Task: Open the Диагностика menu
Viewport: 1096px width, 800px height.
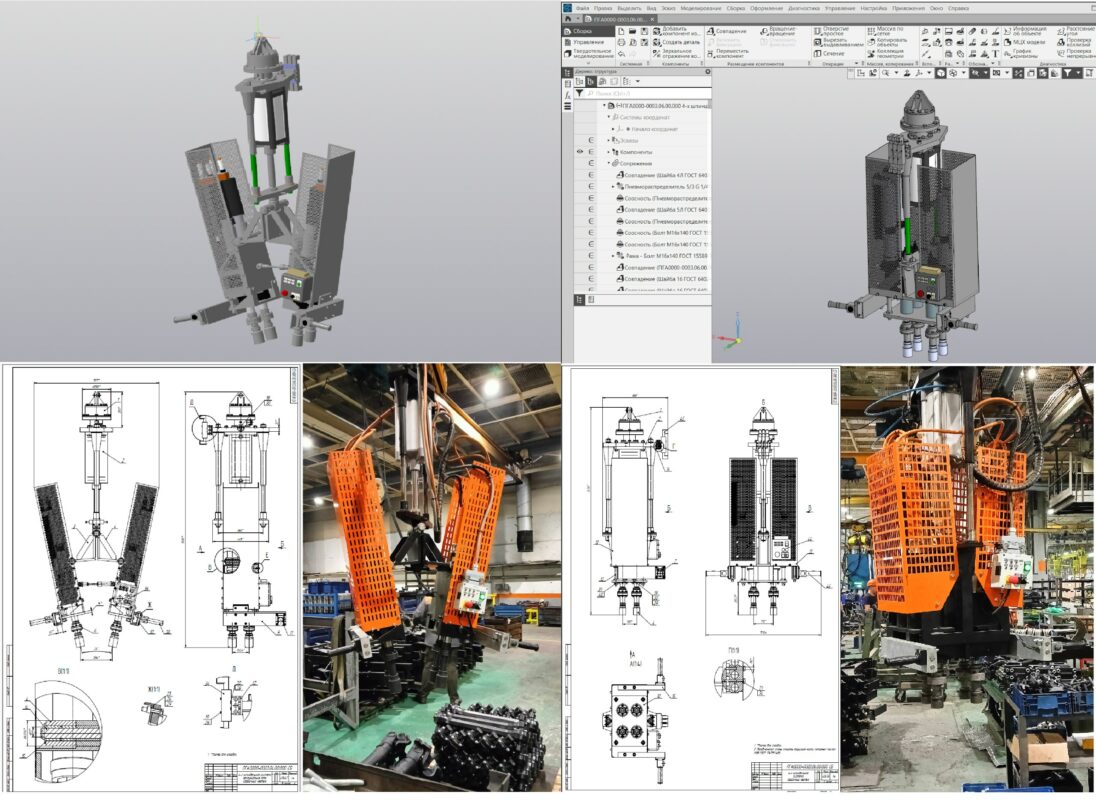Action: pyautogui.click(x=803, y=8)
